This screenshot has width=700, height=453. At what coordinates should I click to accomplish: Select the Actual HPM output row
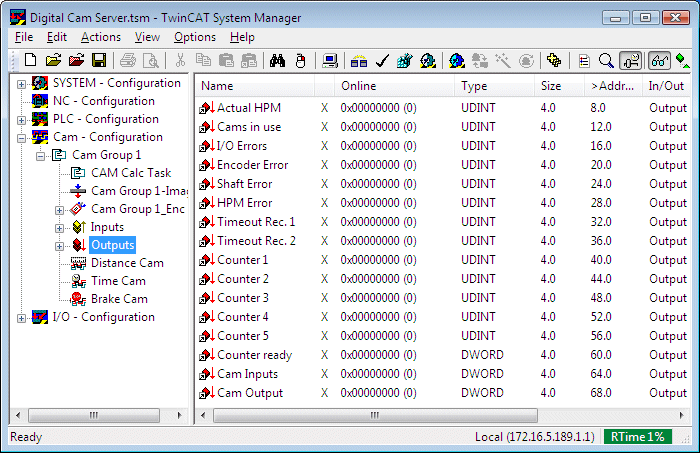click(x=442, y=108)
